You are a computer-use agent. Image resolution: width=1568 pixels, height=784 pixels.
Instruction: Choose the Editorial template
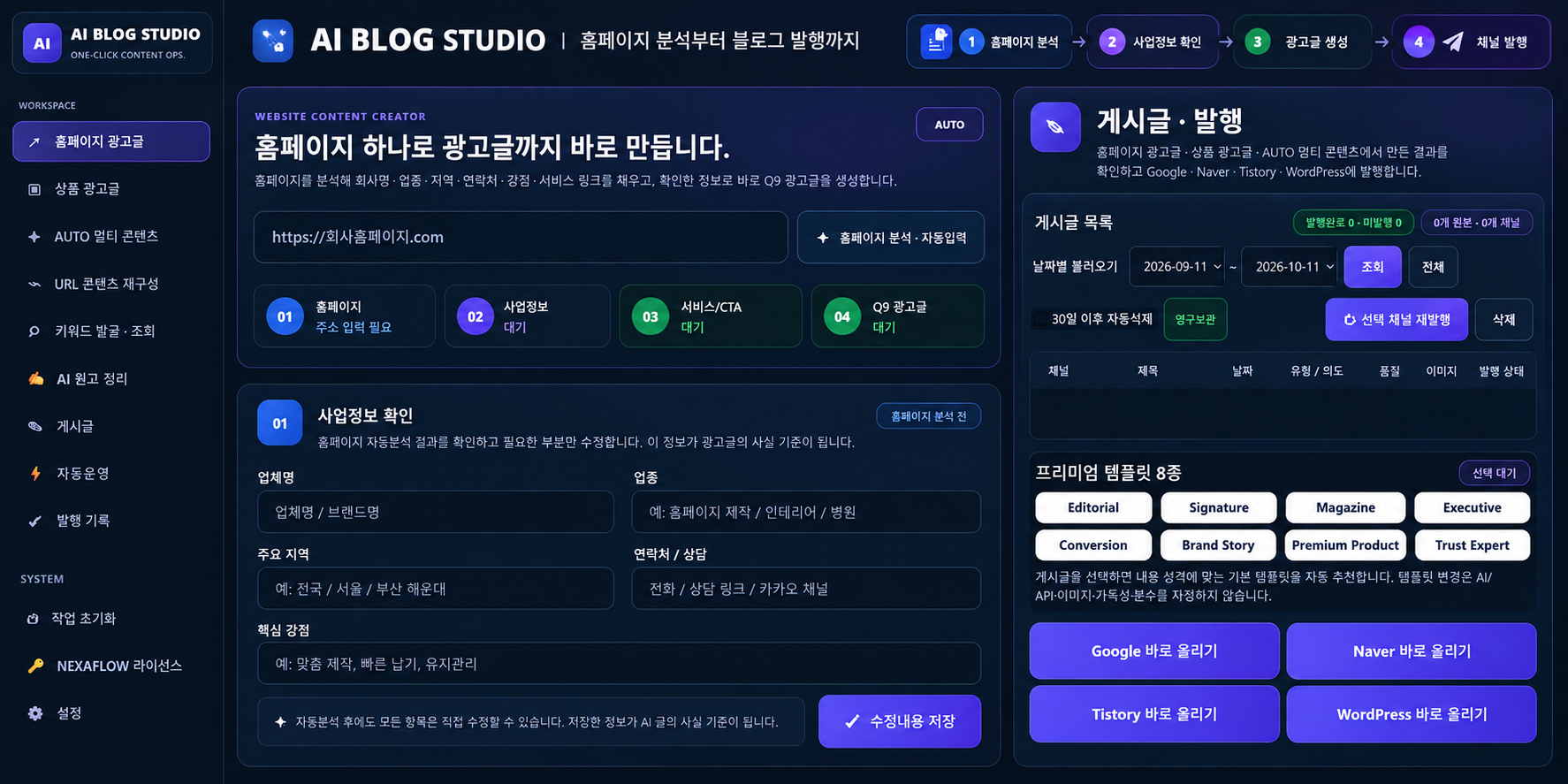click(x=1093, y=507)
